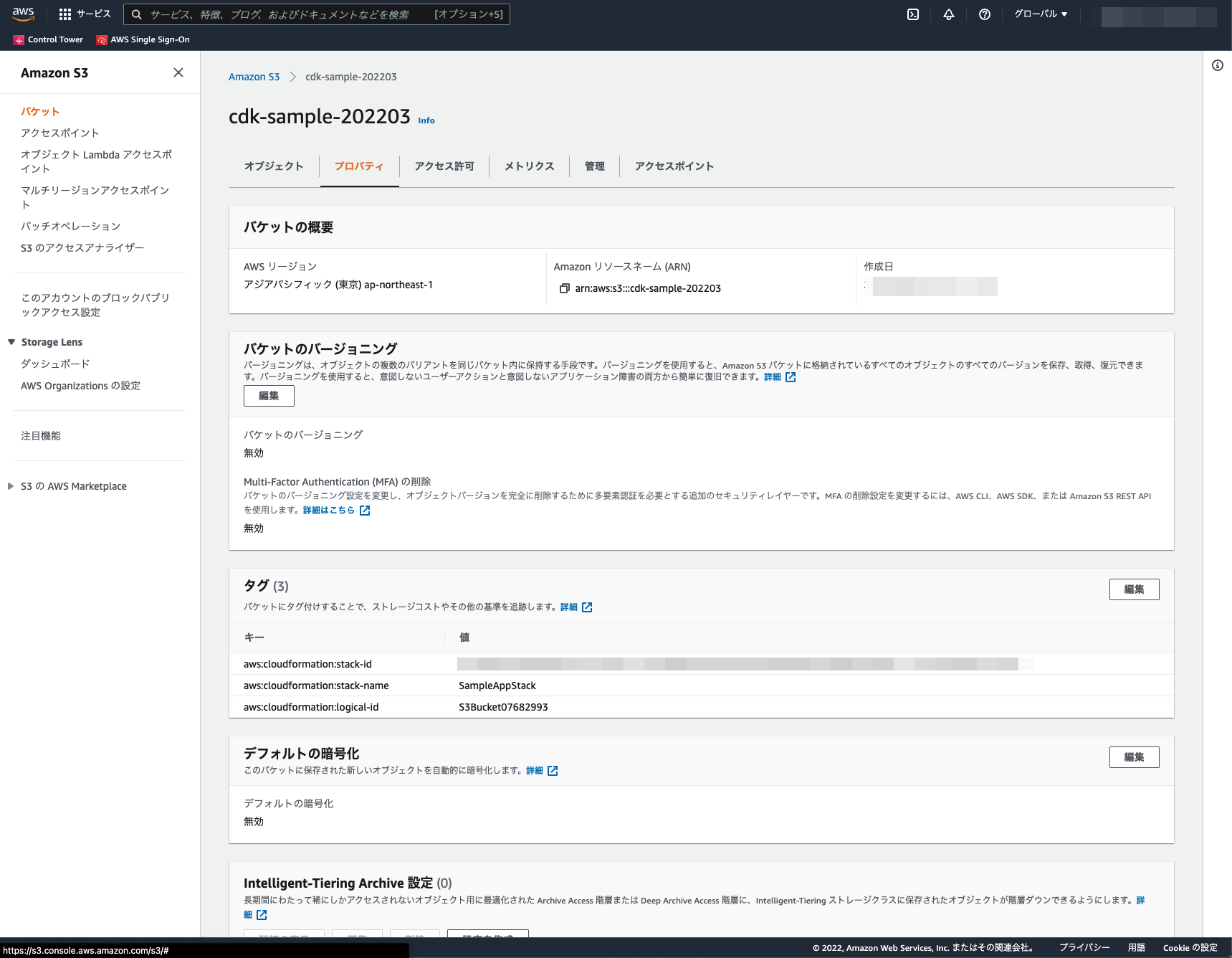This screenshot has height=958, width=1232.
Task: Open default encryption details external link icon
Action: click(553, 771)
